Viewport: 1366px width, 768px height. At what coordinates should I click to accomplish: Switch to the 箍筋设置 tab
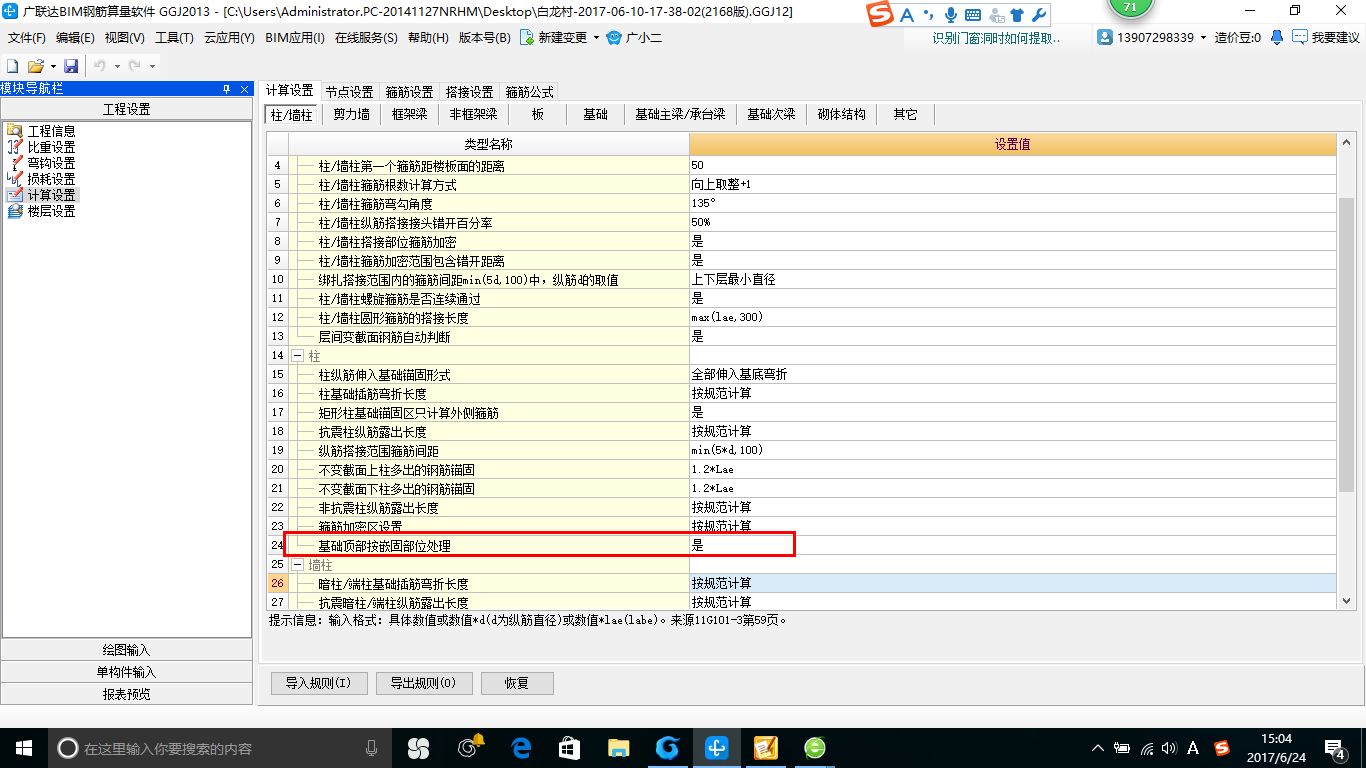tap(409, 92)
